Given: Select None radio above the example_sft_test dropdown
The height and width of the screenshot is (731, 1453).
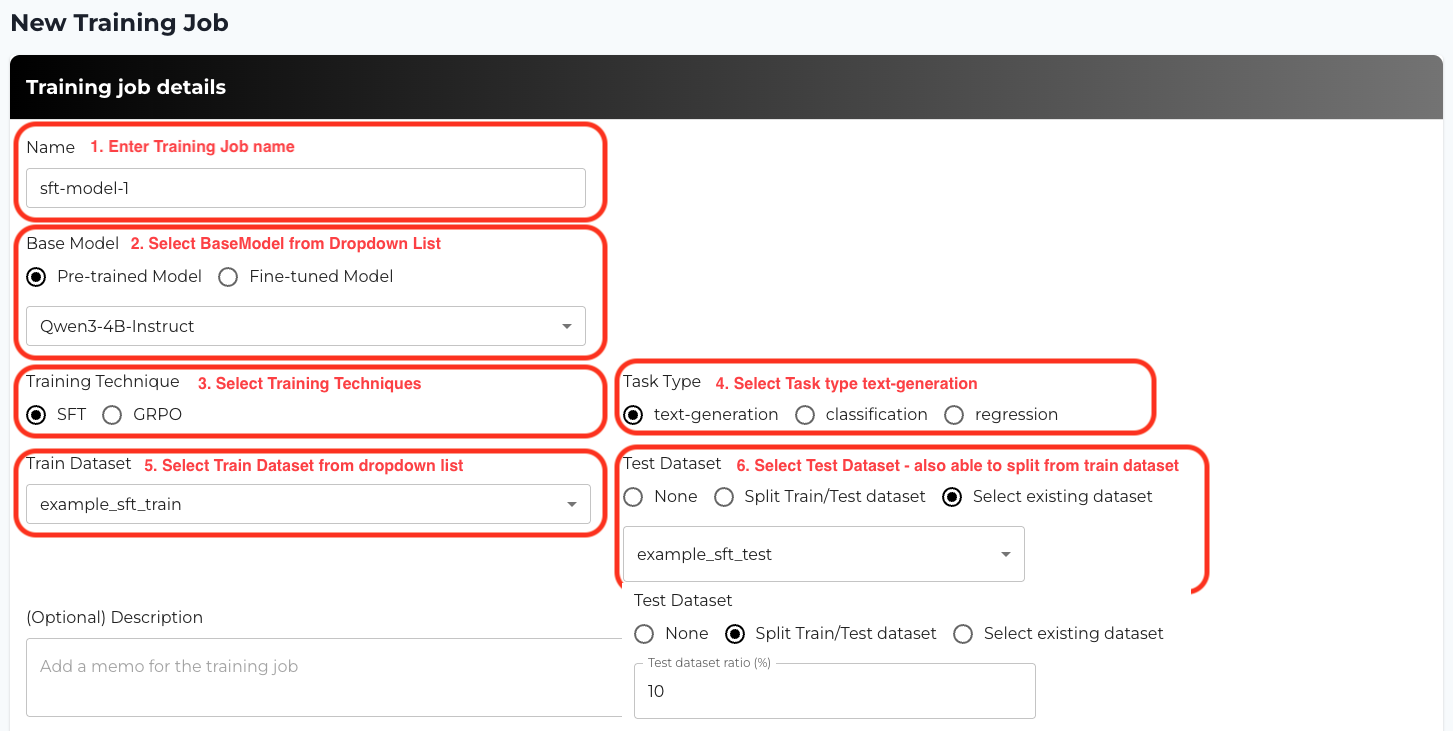Looking at the screenshot, I should click(x=634, y=497).
